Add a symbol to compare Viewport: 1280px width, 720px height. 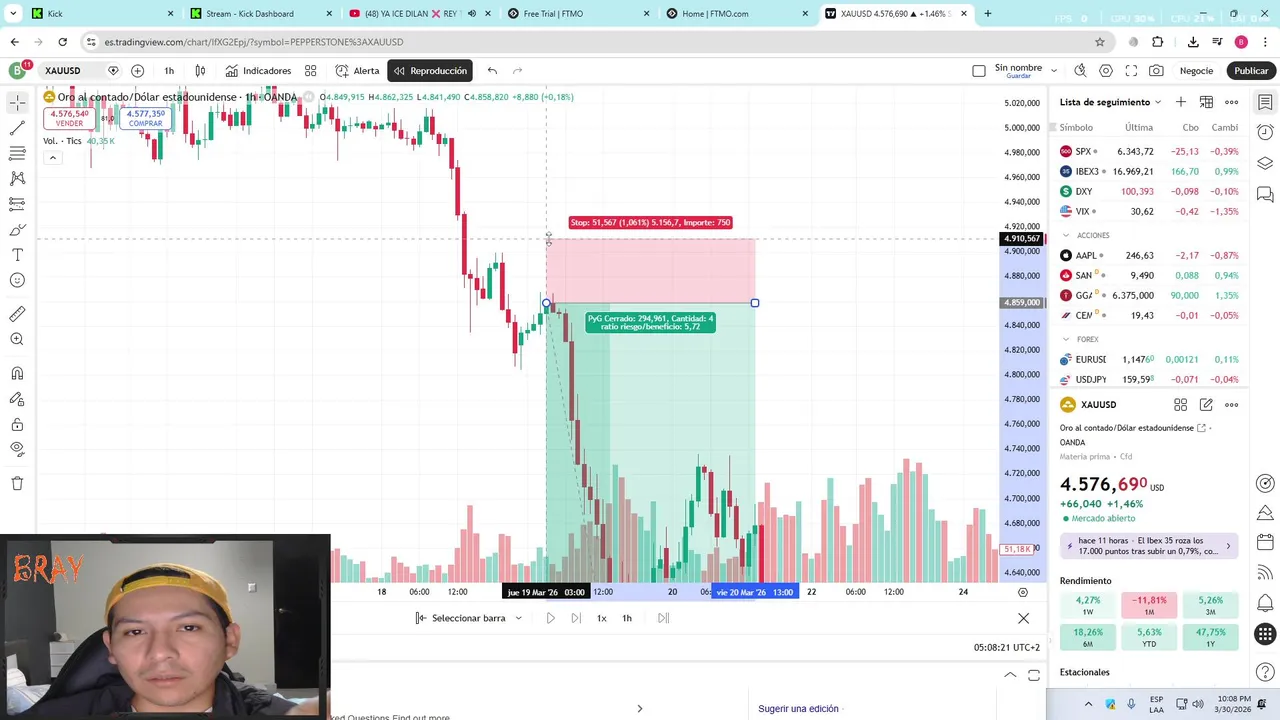pyautogui.click(x=137, y=71)
